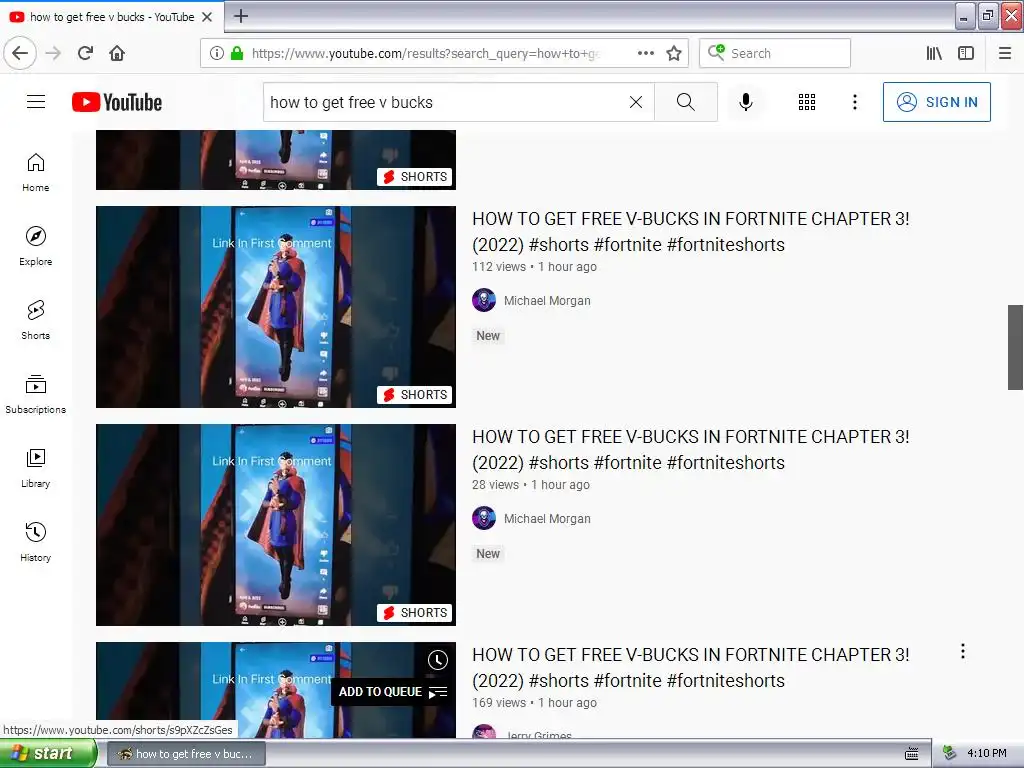Open a new browser tab
This screenshot has height=768, width=1024.
241,16
